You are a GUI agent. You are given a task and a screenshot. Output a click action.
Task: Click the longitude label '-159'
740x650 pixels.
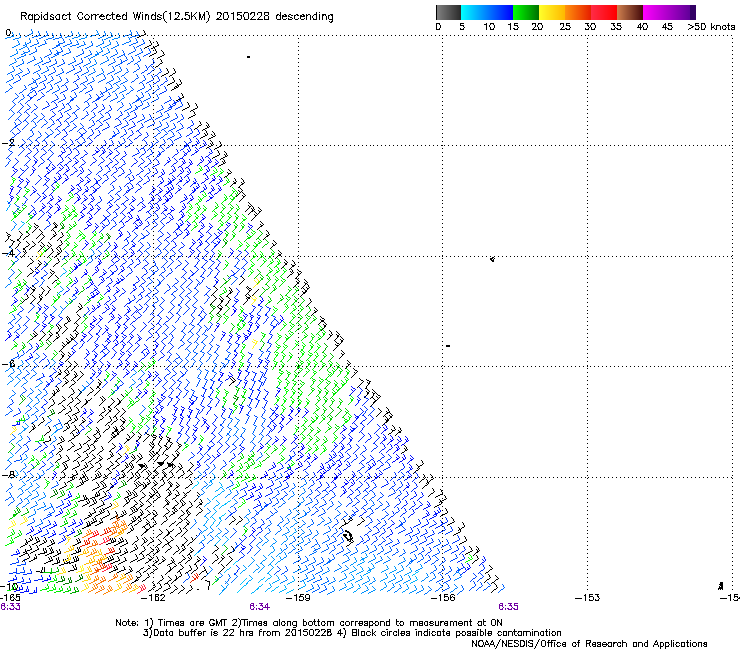(298, 598)
